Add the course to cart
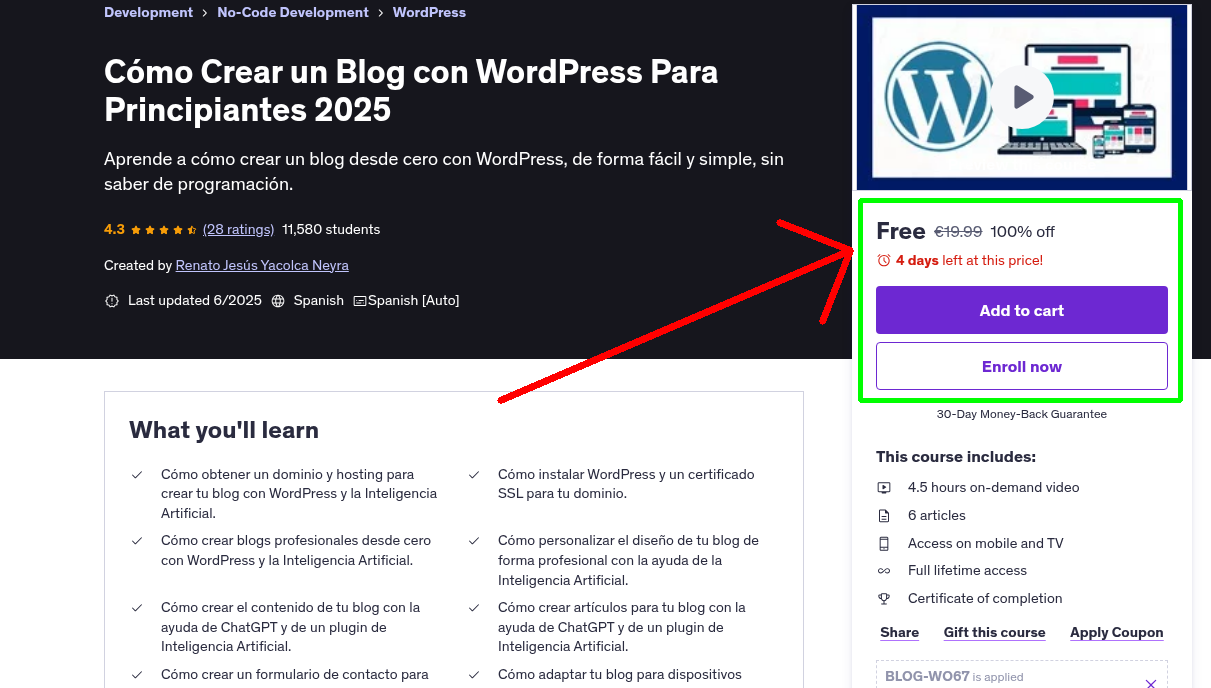Image resolution: width=1211 pixels, height=688 pixels. coord(1022,310)
